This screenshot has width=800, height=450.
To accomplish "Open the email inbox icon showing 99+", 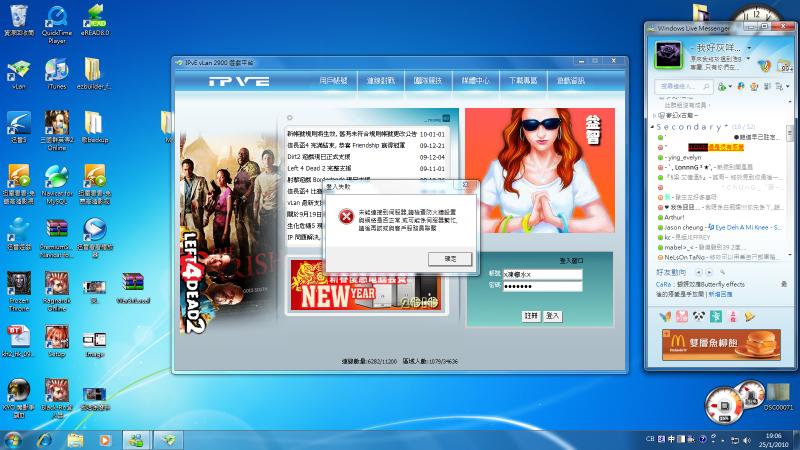I will tap(785, 66).
